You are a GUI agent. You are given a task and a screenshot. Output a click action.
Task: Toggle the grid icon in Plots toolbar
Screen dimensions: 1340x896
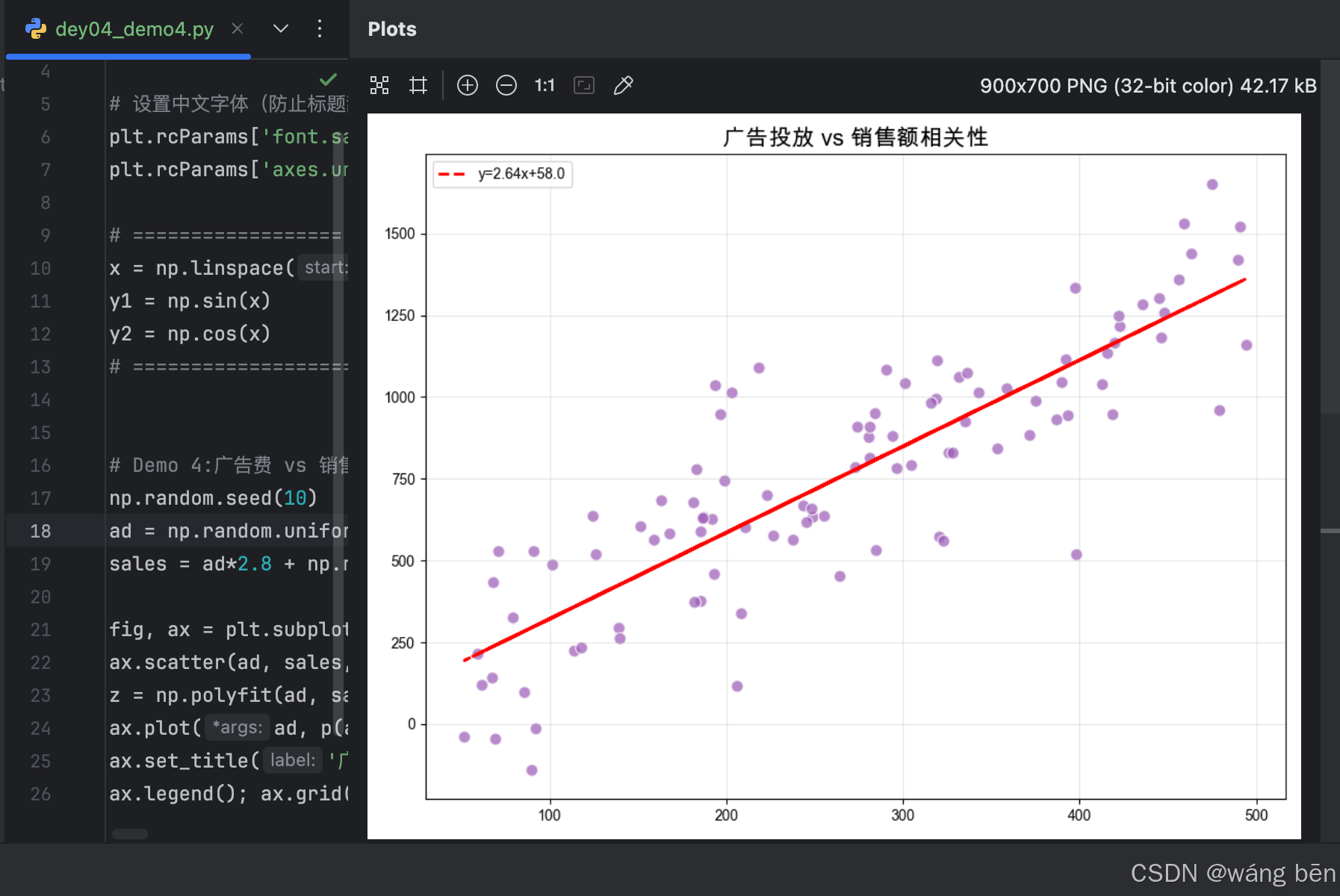418,85
